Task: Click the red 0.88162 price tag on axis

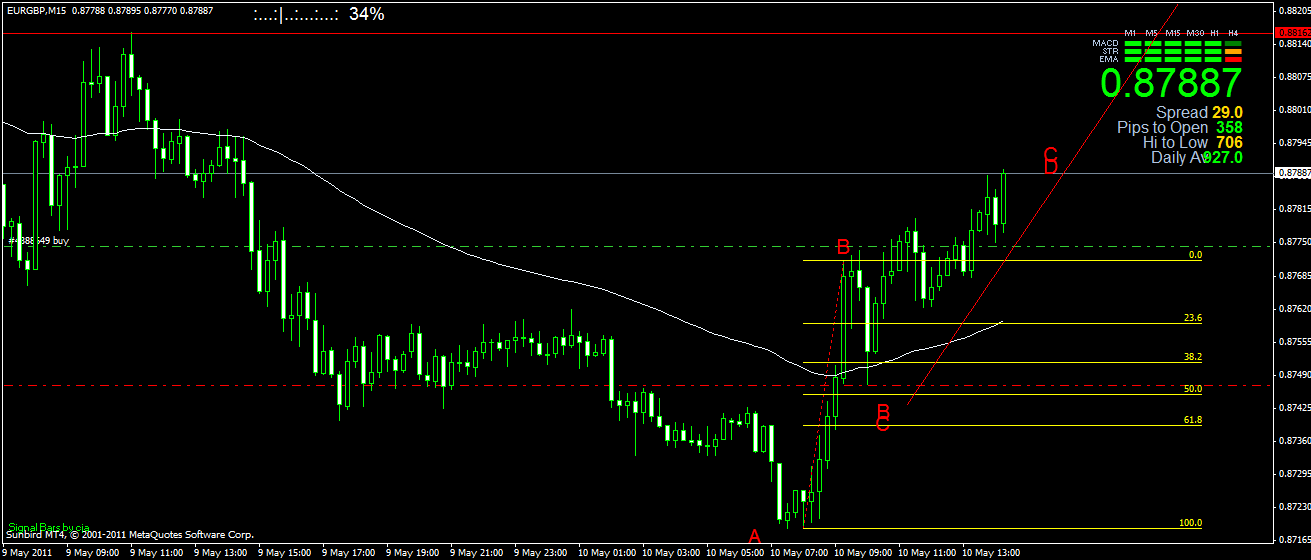Action: (1292, 33)
